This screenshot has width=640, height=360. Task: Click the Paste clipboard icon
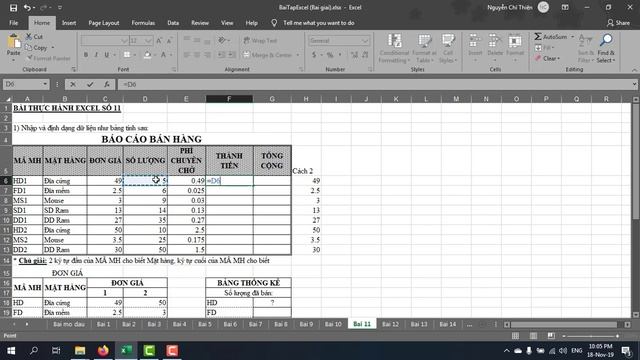point(13,41)
